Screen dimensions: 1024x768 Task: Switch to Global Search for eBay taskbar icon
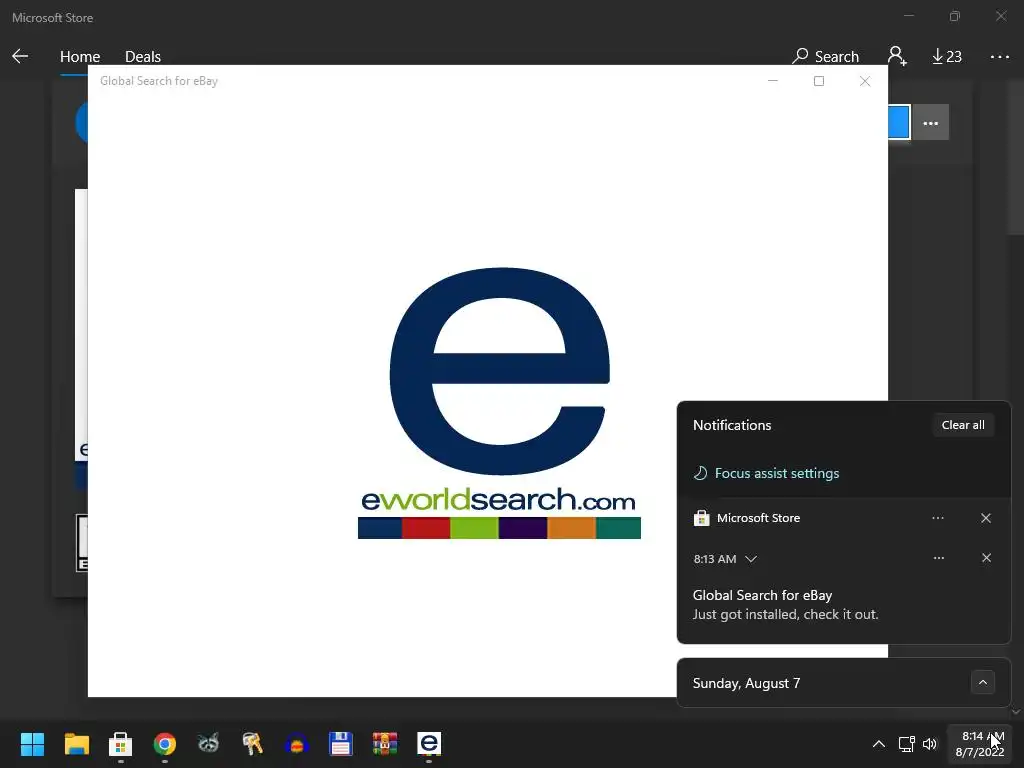(429, 744)
